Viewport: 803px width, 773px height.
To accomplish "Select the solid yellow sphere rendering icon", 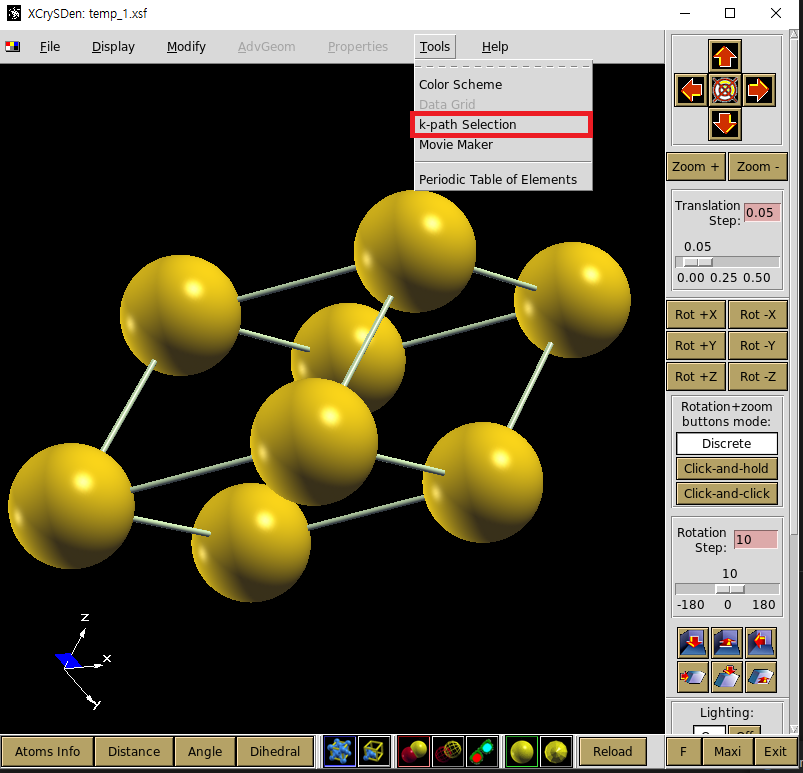I will [521, 751].
